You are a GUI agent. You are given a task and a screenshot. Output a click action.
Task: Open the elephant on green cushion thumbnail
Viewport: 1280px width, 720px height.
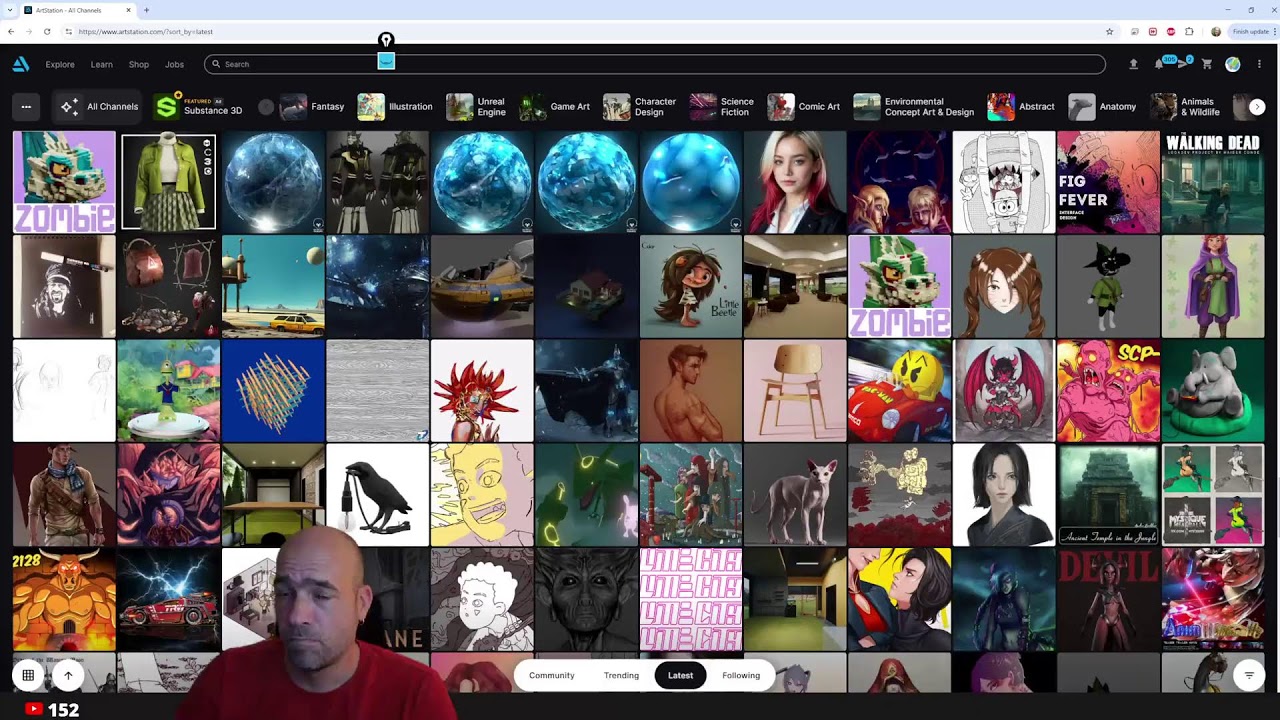1212,390
